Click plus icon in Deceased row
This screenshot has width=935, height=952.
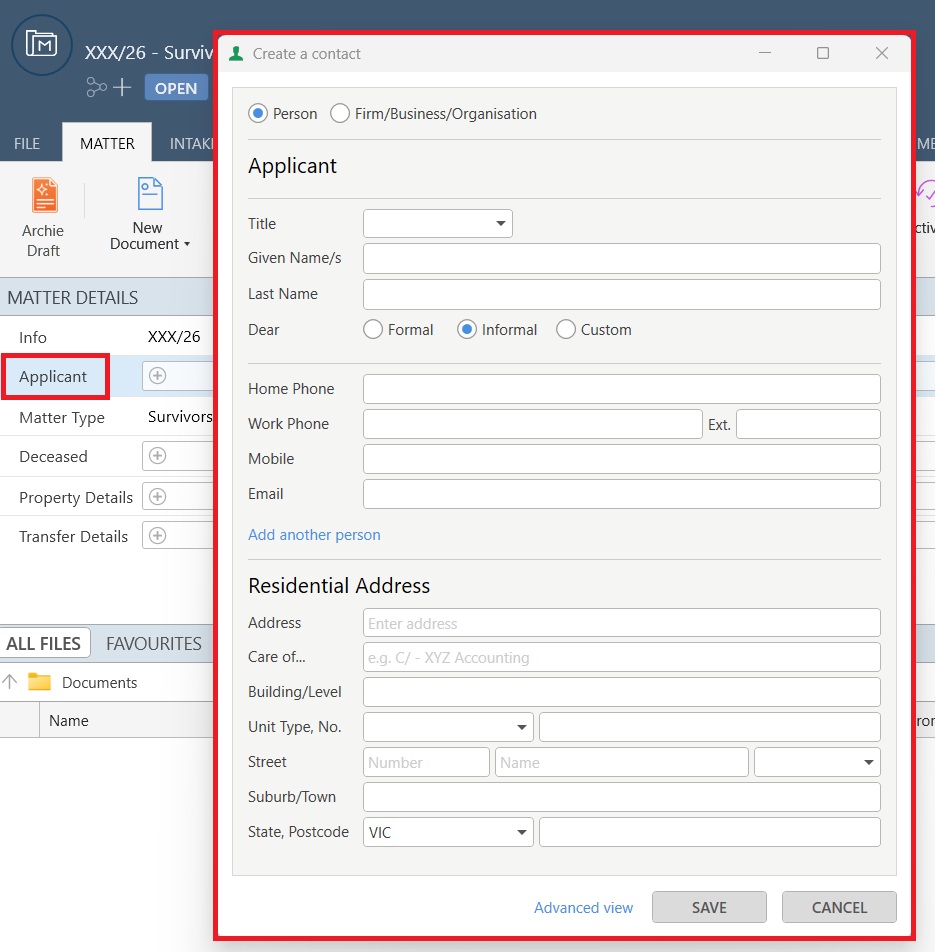pos(157,456)
